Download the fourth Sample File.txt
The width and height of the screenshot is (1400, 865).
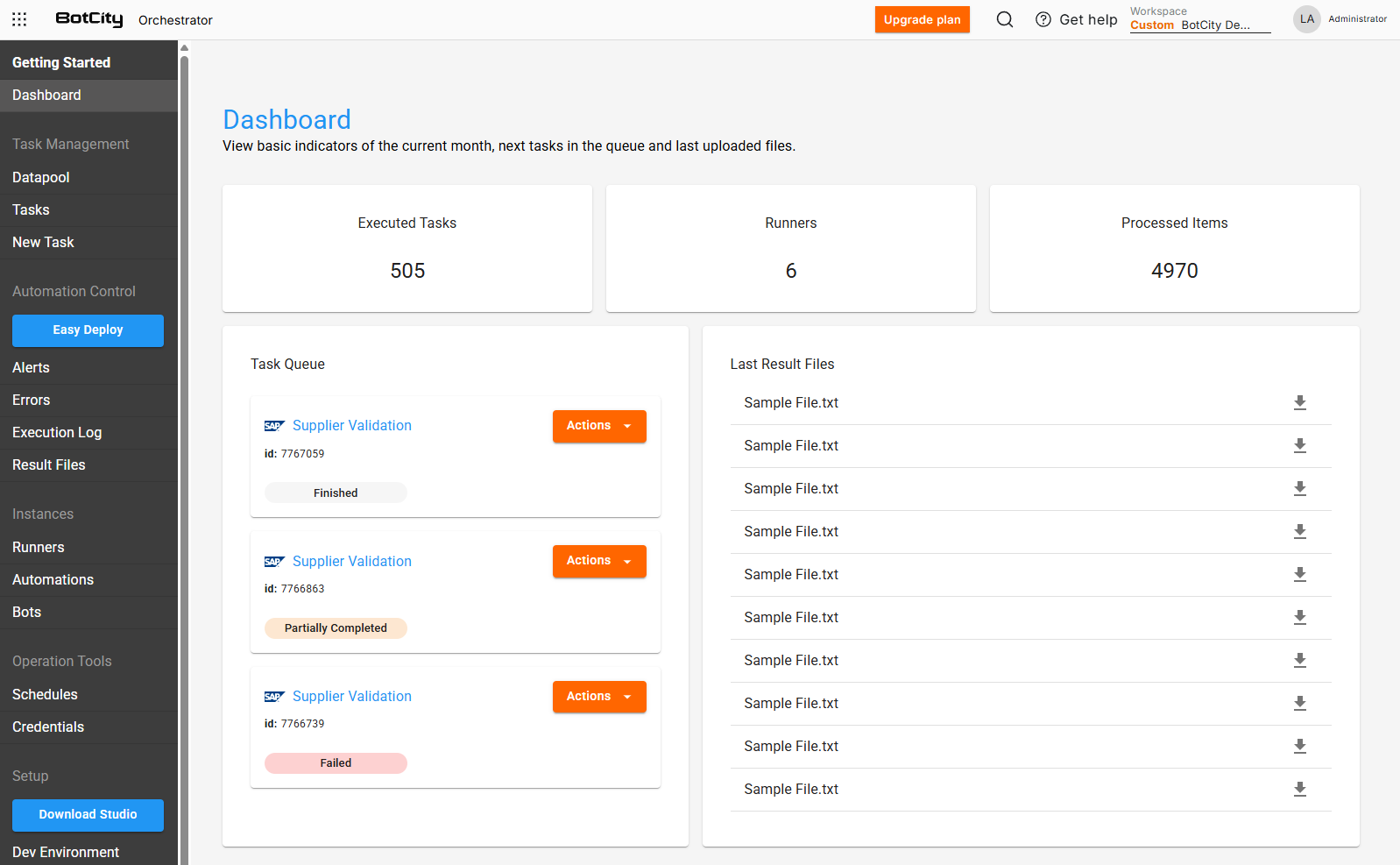pos(1300,531)
